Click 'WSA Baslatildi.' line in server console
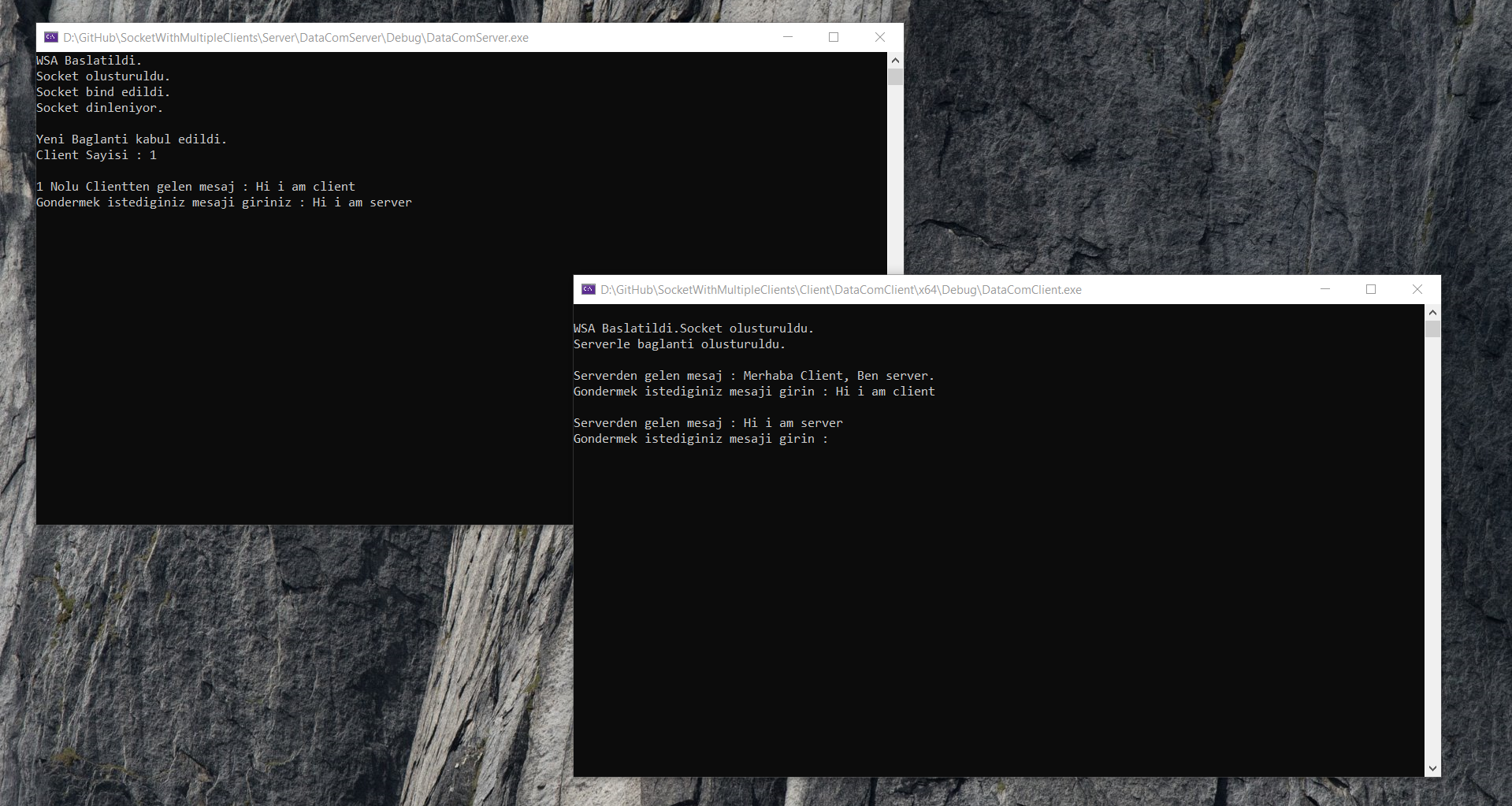The height and width of the screenshot is (806, 1512). (x=89, y=61)
